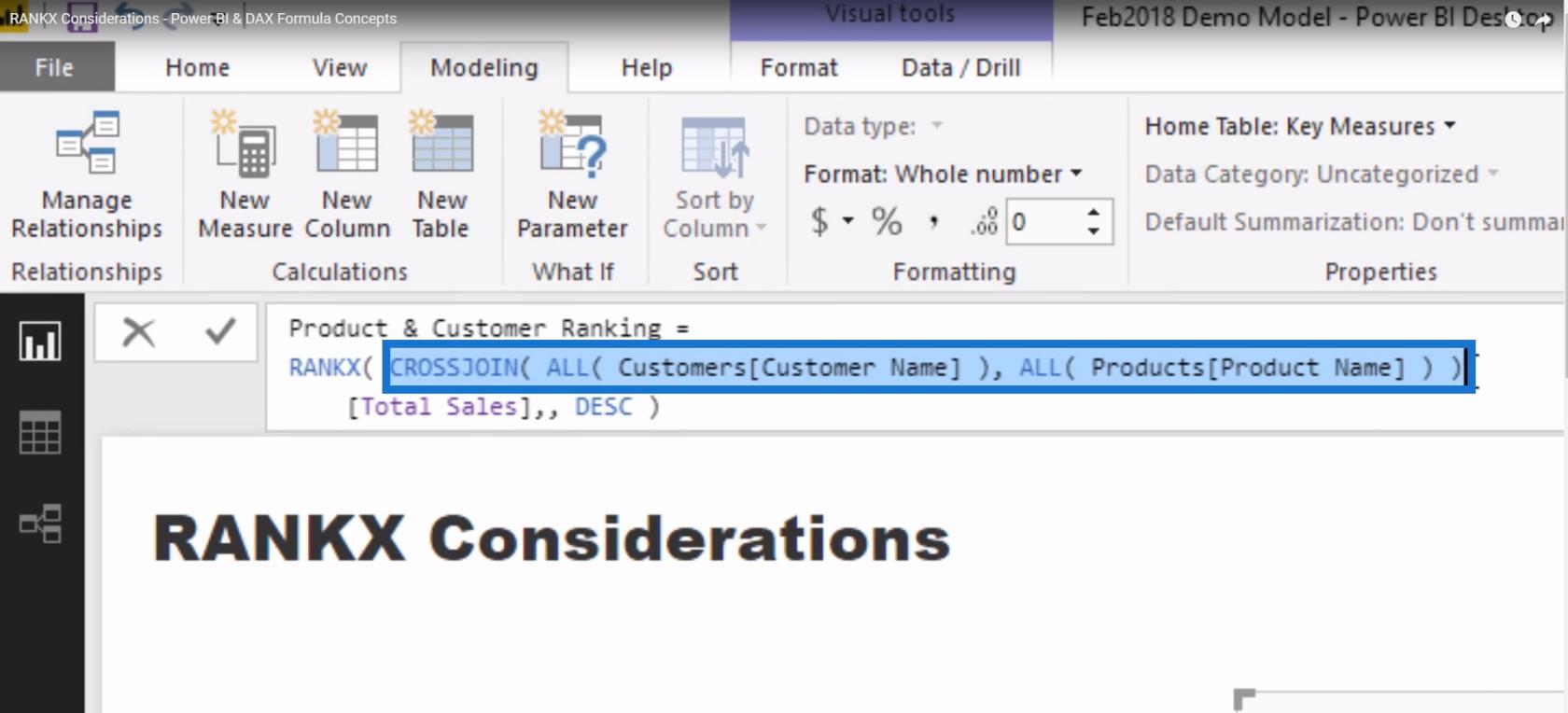Click the Save icon in title bar
This screenshot has width=1568, height=713.
click(x=82, y=19)
